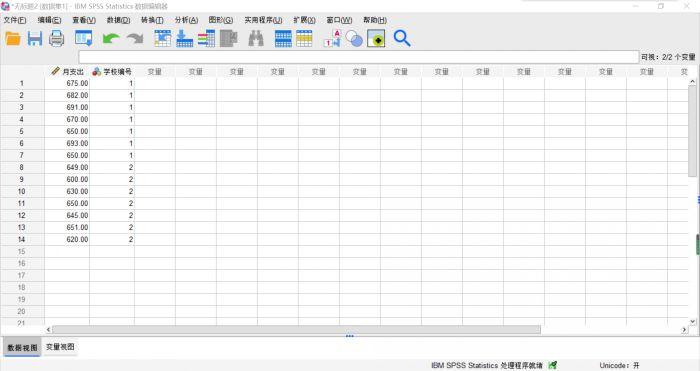Switch to 变量视图 tab

(60, 347)
